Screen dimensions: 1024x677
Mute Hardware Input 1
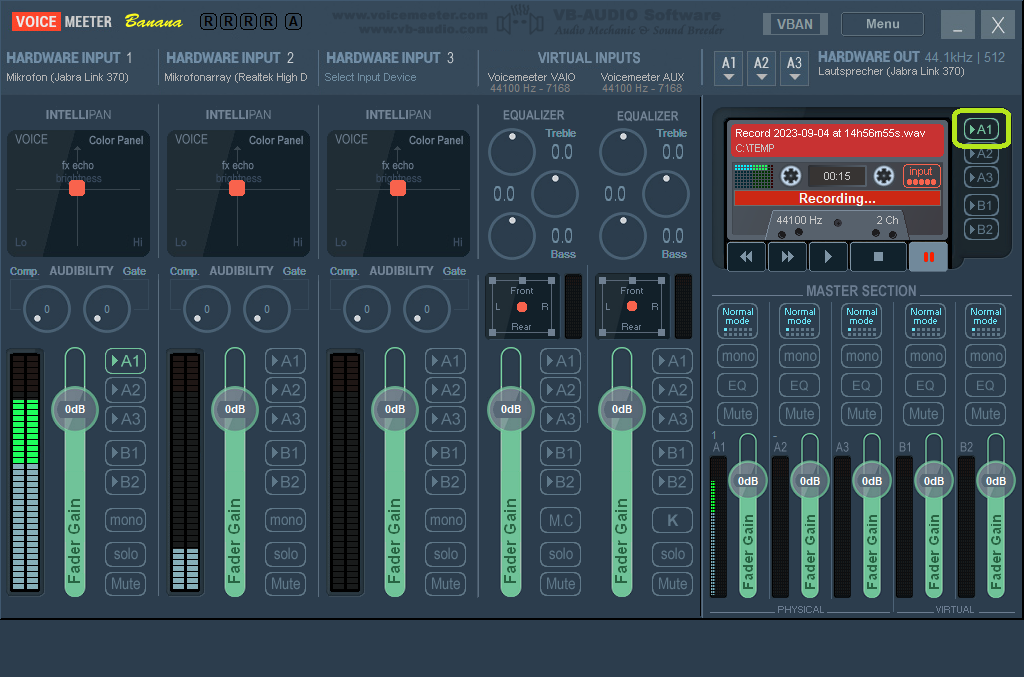(126, 584)
